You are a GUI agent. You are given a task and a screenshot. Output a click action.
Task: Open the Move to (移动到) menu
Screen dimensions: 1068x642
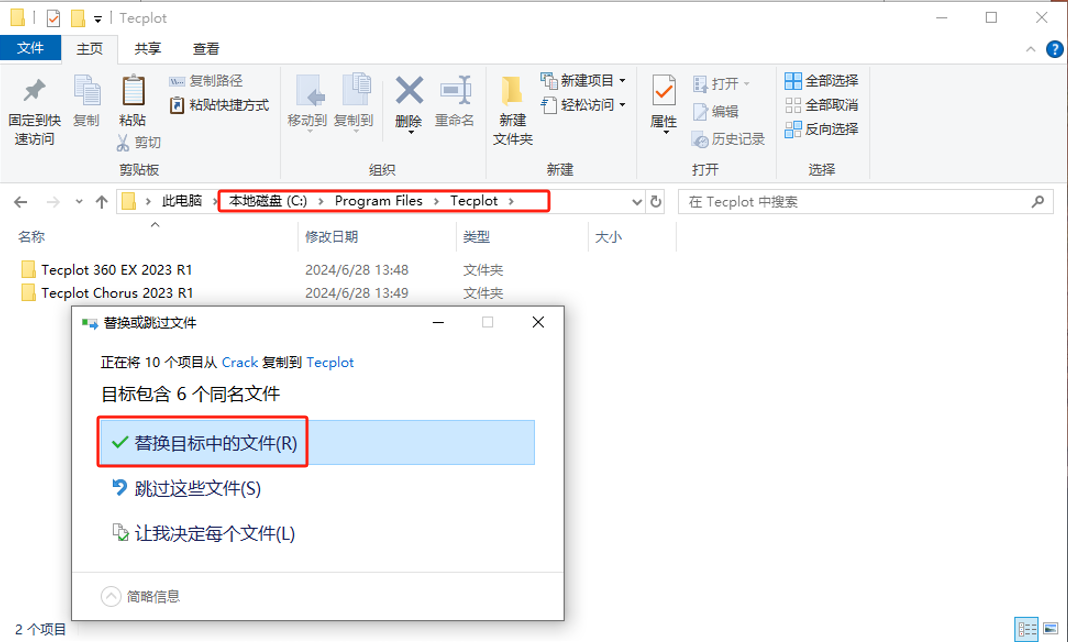(x=307, y=102)
